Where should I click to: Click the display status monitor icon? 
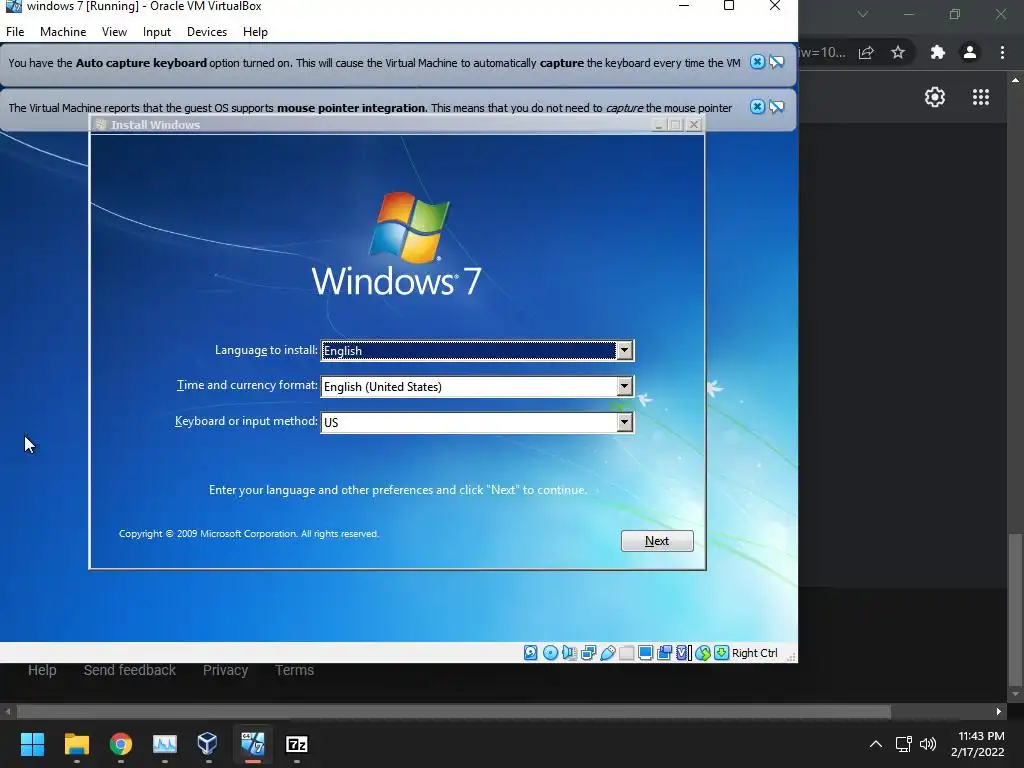tap(645, 652)
